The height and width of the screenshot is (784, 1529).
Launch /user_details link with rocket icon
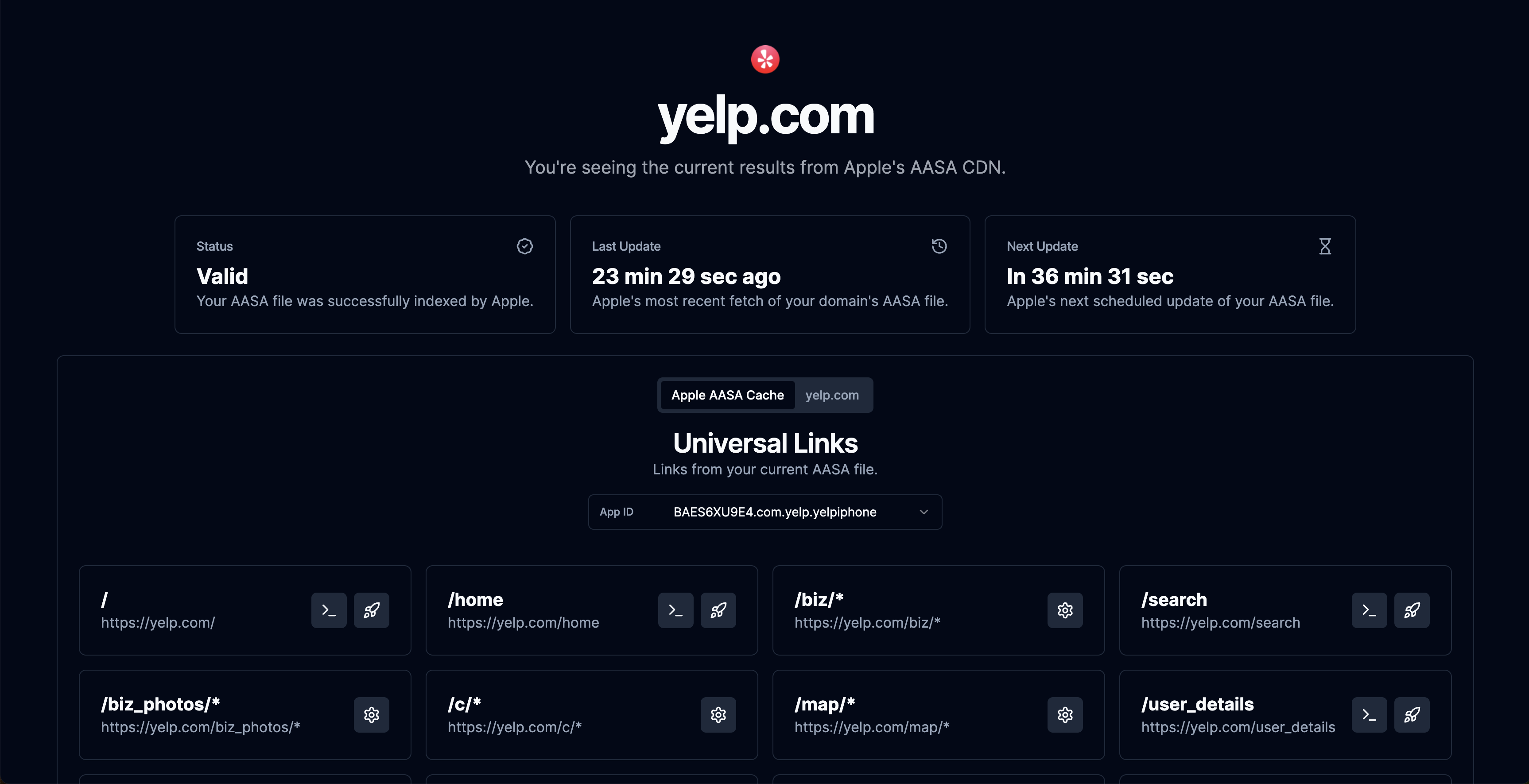(1412, 714)
